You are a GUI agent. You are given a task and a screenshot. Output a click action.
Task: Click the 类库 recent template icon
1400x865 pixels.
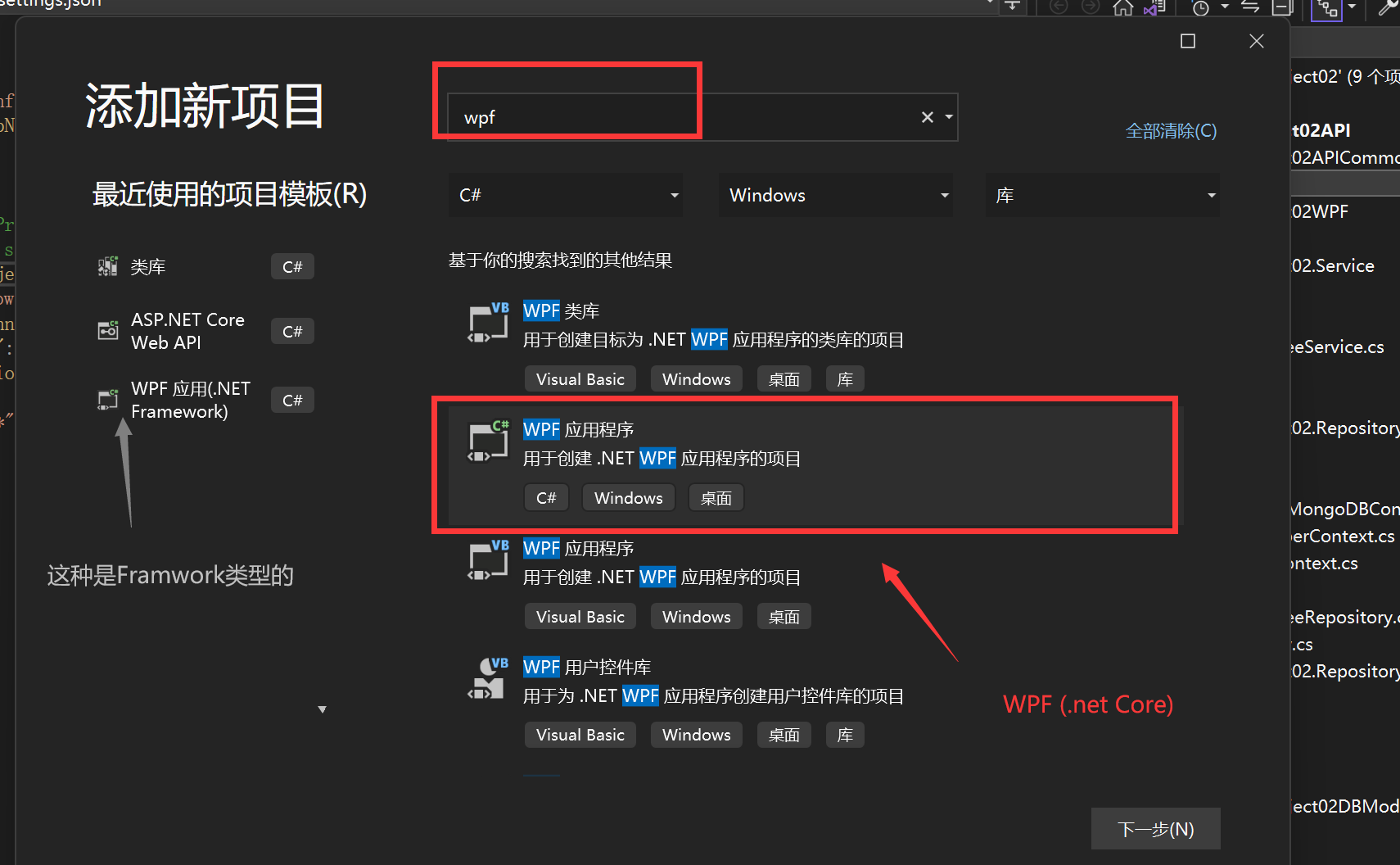[108, 266]
